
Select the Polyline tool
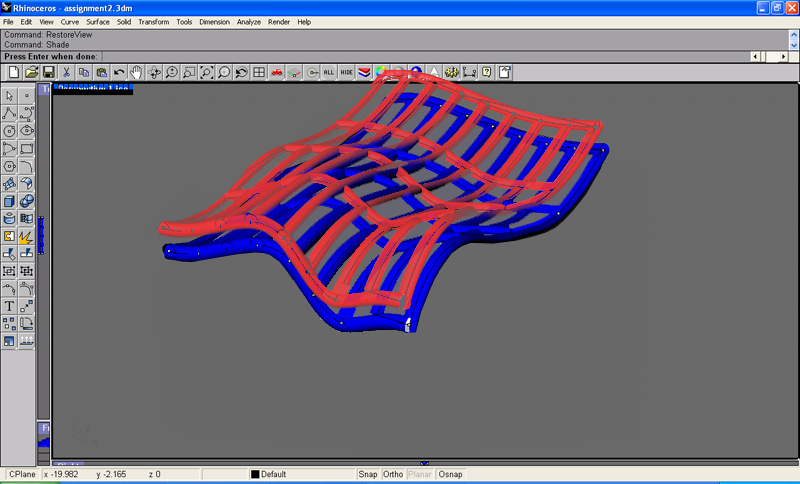pos(9,113)
